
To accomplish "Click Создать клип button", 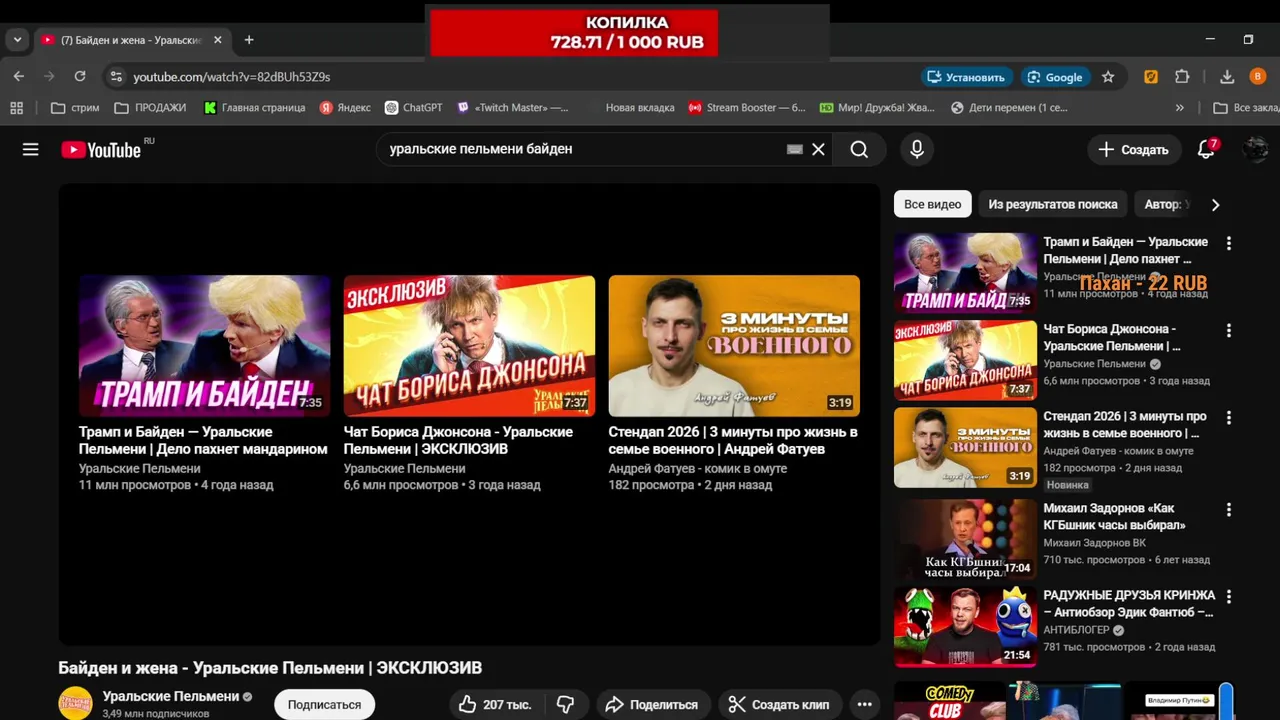I will pyautogui.click(x=780, y=705).
